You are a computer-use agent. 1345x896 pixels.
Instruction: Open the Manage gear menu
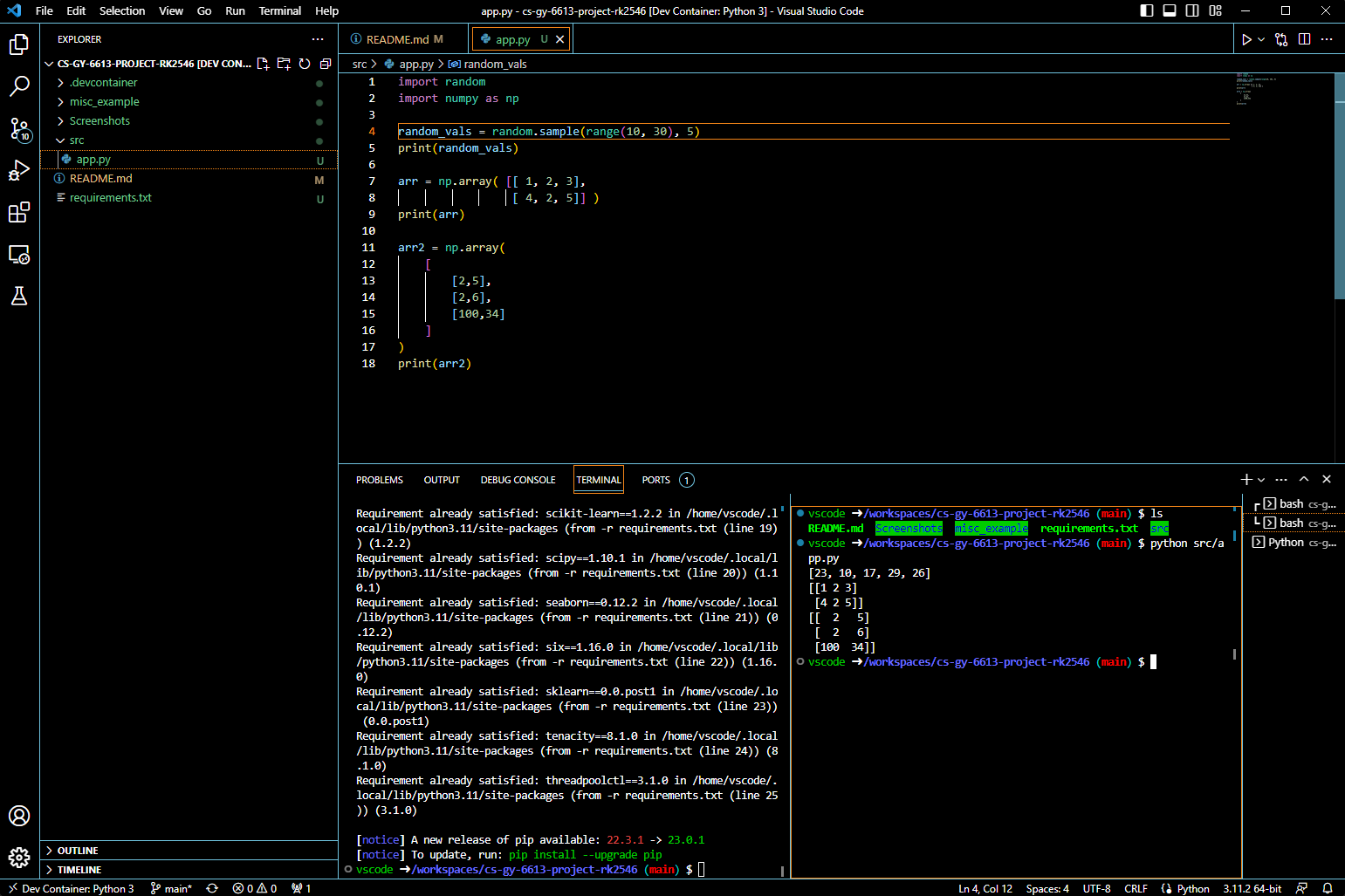click(x=19, y=858)
